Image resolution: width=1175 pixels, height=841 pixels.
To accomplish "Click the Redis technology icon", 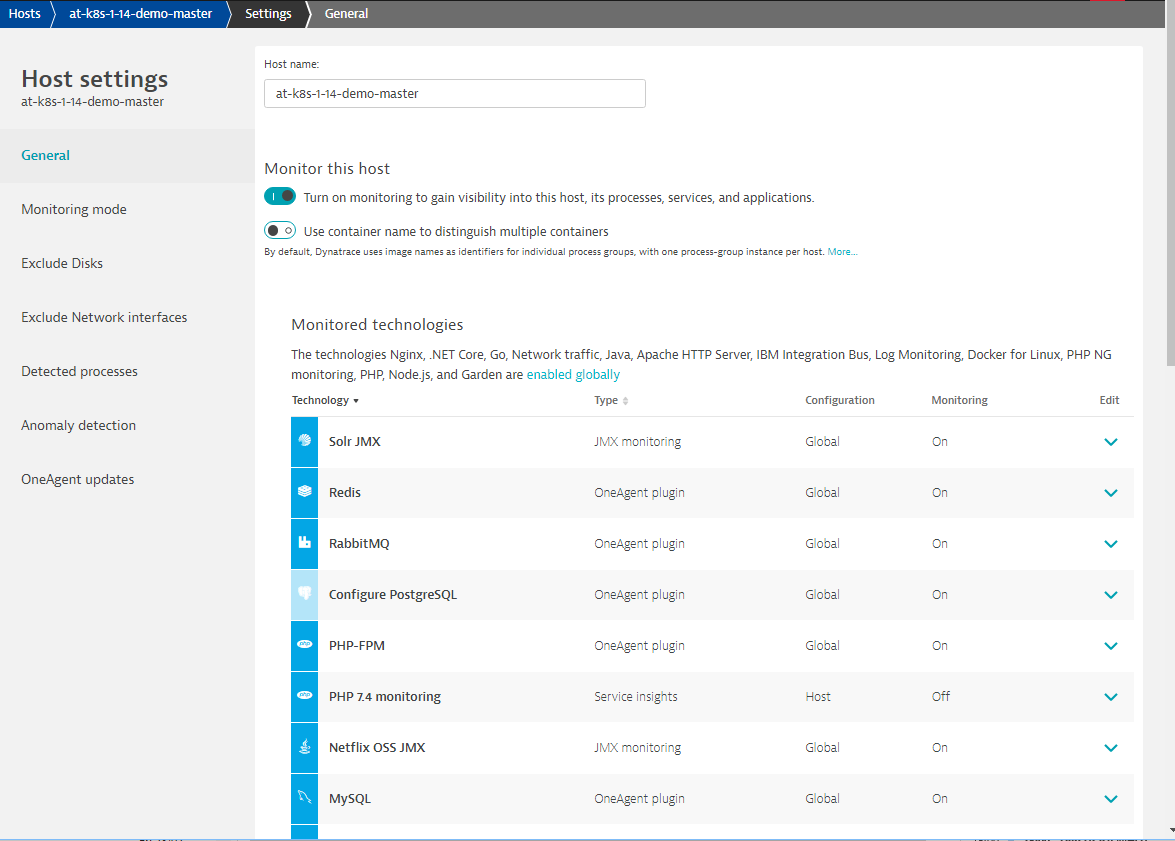I will (x=304, y=493).
